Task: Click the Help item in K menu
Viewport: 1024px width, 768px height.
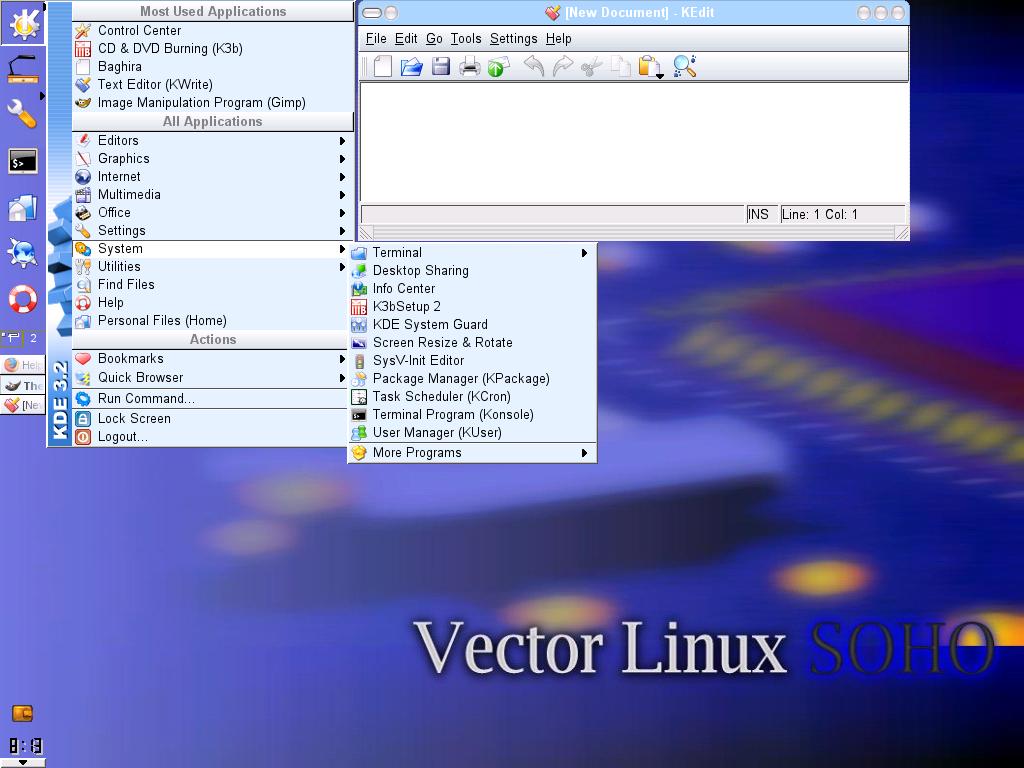Action: pyautogui.click(x=210, y=302)
